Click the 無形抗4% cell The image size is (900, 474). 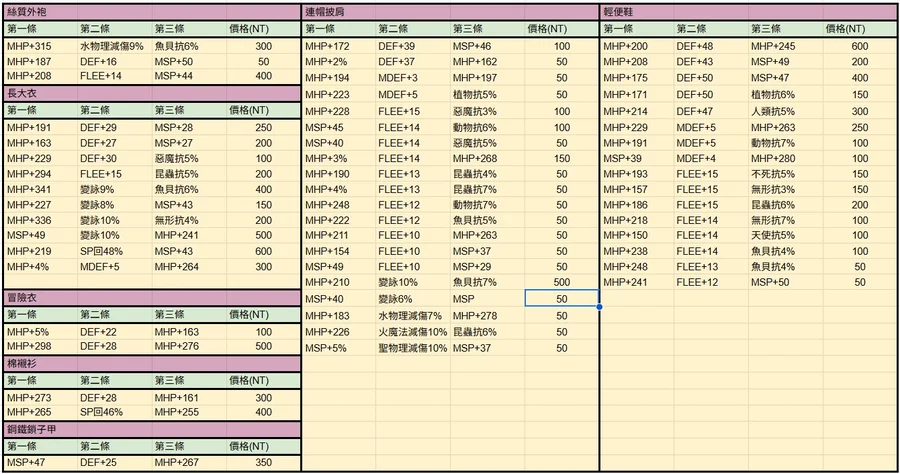tap(189, 220)
